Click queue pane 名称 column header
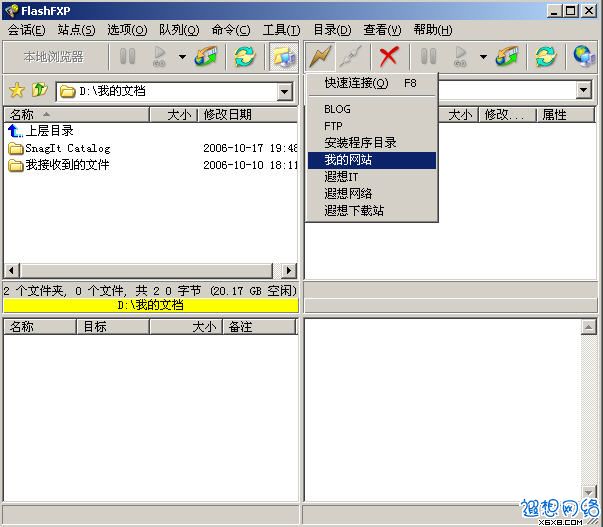Viewport: 603px width, 527px height. (40, 327)
